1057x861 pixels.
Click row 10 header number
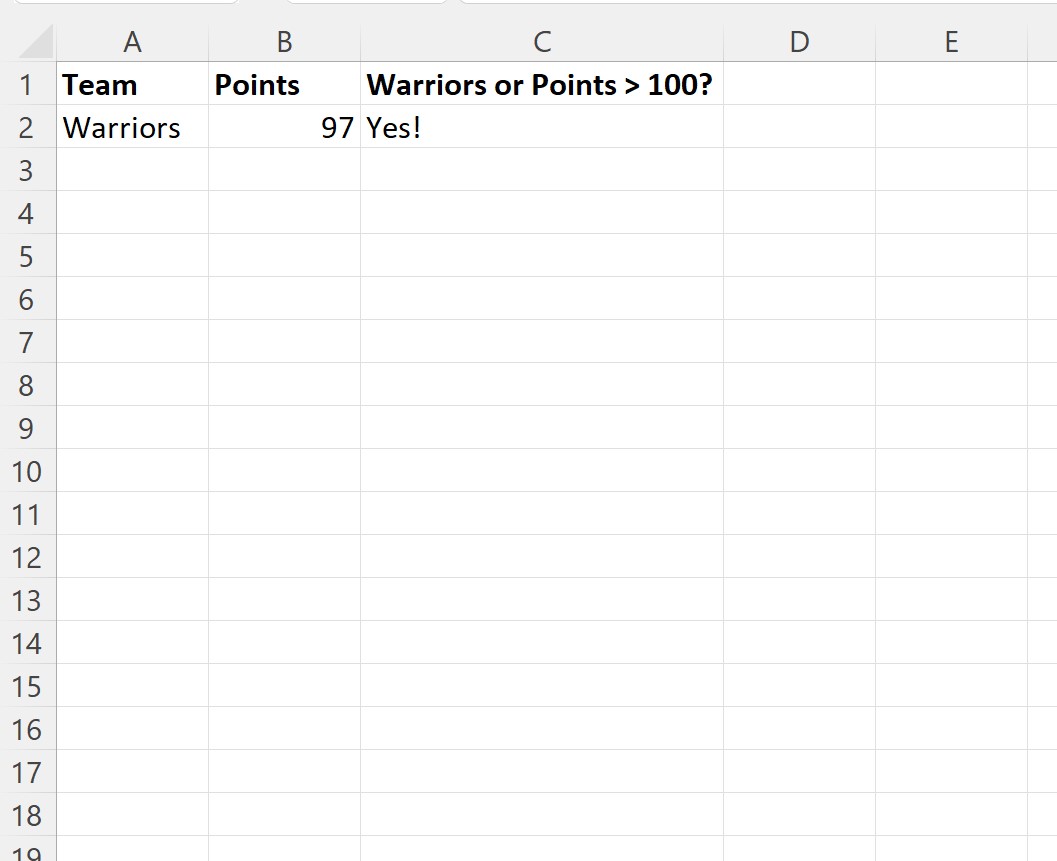coord(27,471)
